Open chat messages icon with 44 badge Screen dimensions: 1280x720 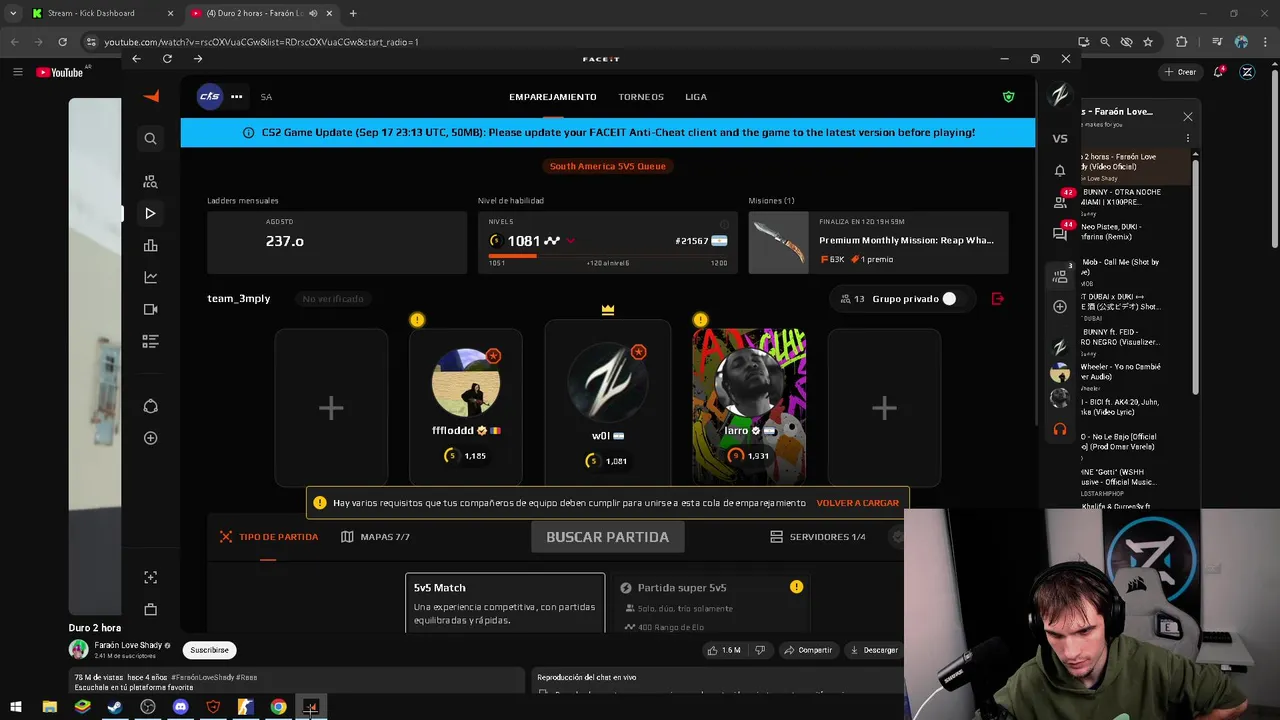pos(1060,234)
